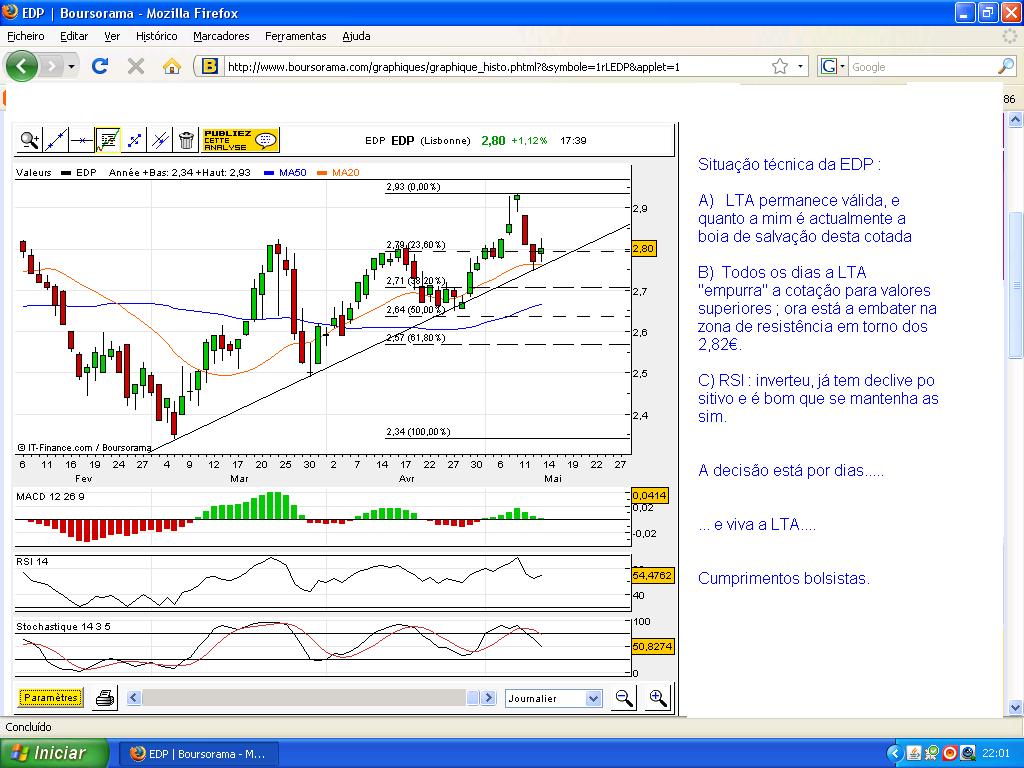
Task: Go to the home page
Action: pos(172,66)
